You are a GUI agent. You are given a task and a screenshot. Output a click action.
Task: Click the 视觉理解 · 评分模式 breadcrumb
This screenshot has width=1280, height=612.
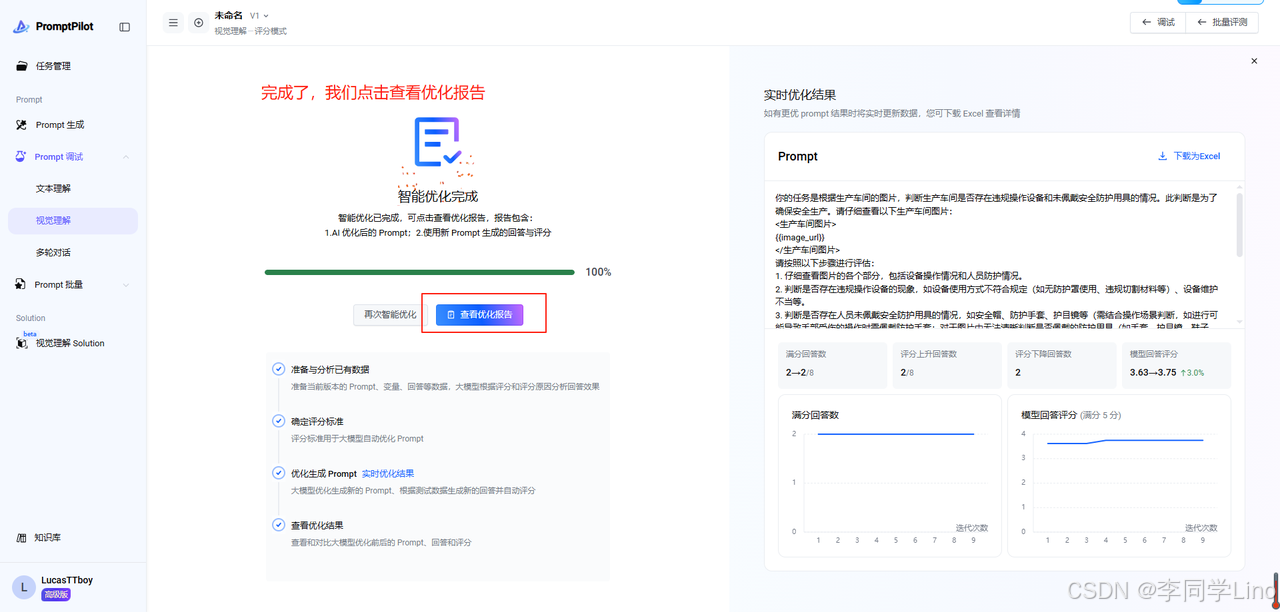click(250, 31)
